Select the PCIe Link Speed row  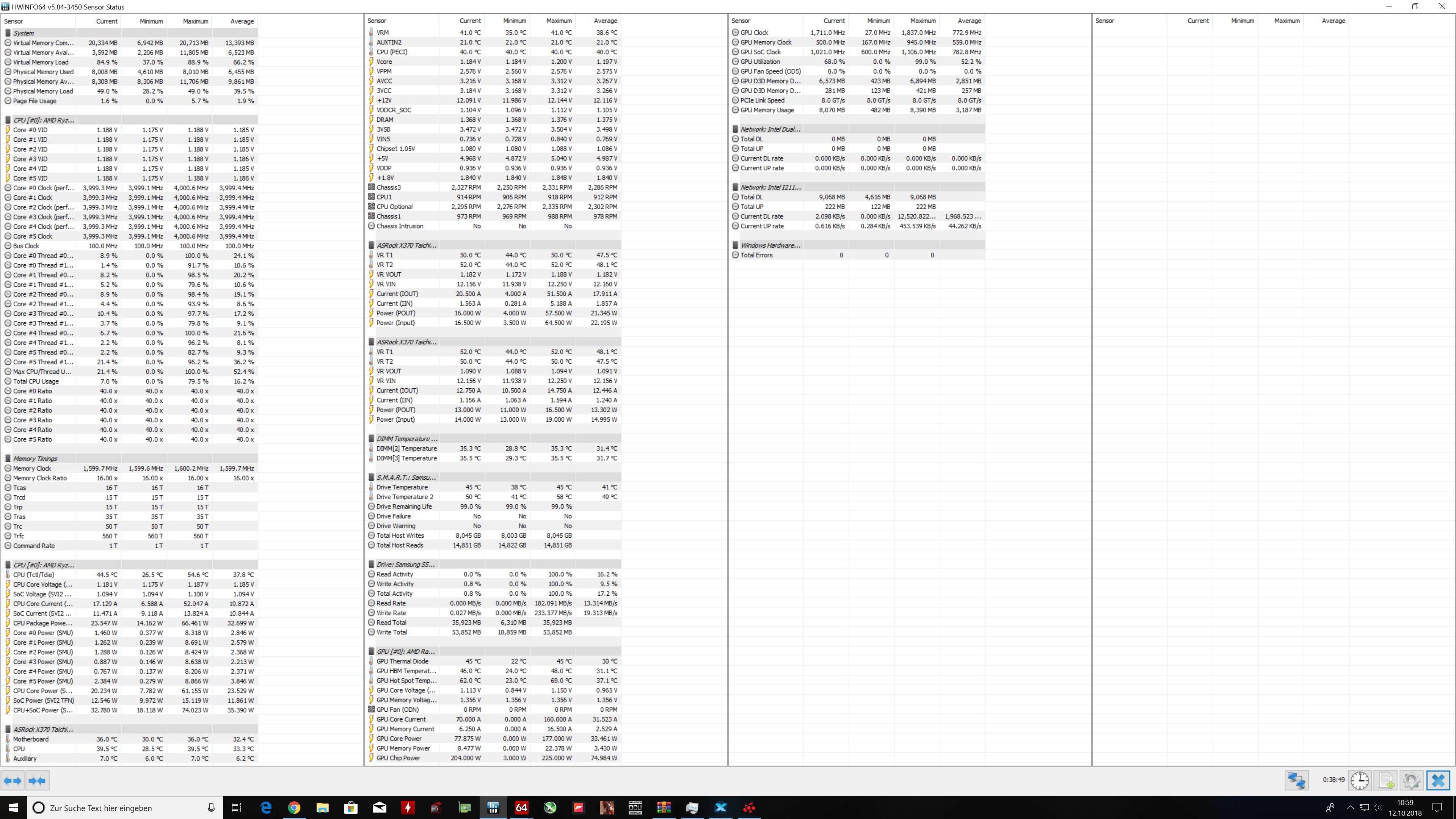coord(857,100)
